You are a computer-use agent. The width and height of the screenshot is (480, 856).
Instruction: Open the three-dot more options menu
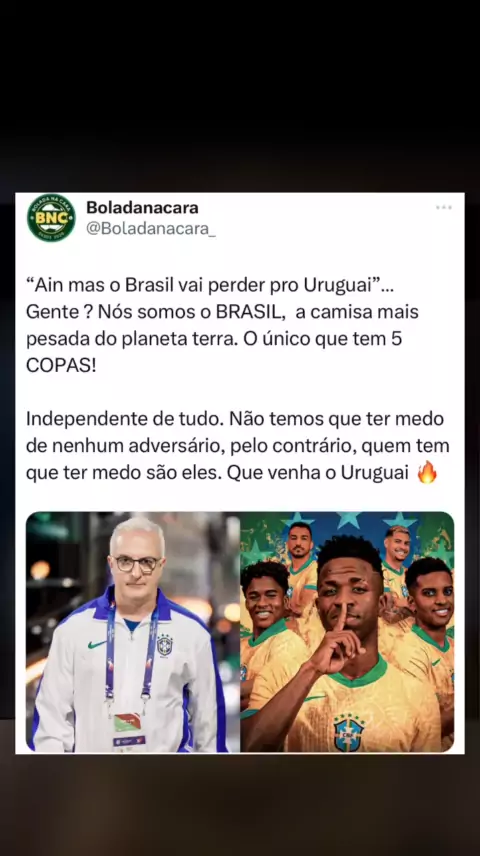pyautogui.click(x=443, y=207)
